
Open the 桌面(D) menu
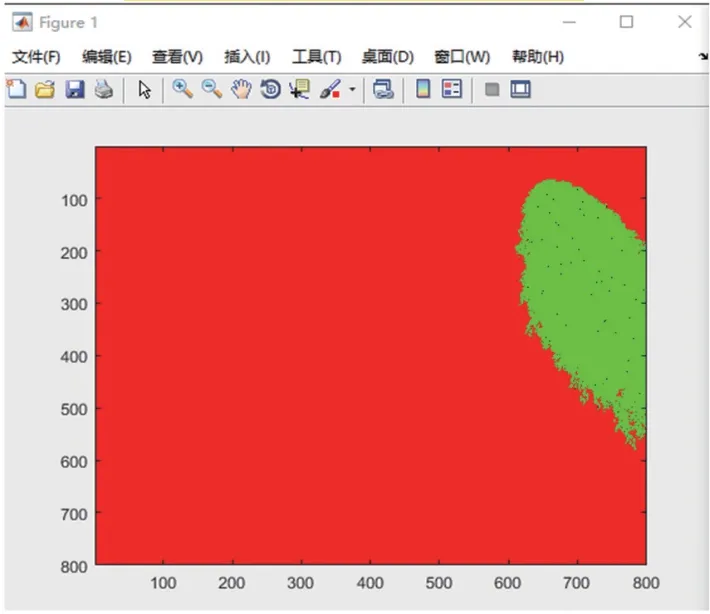pyautogui.click(x=388, y=57)
